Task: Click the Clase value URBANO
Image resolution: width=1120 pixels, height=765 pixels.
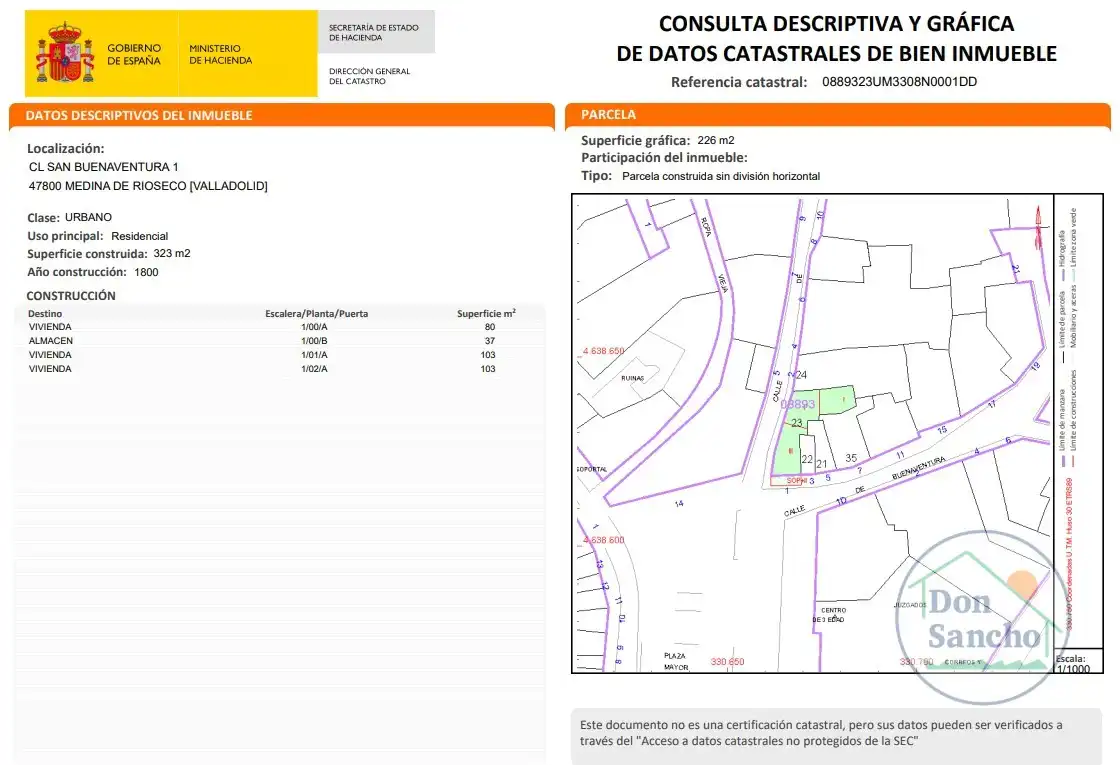Action: coord(88,217)
